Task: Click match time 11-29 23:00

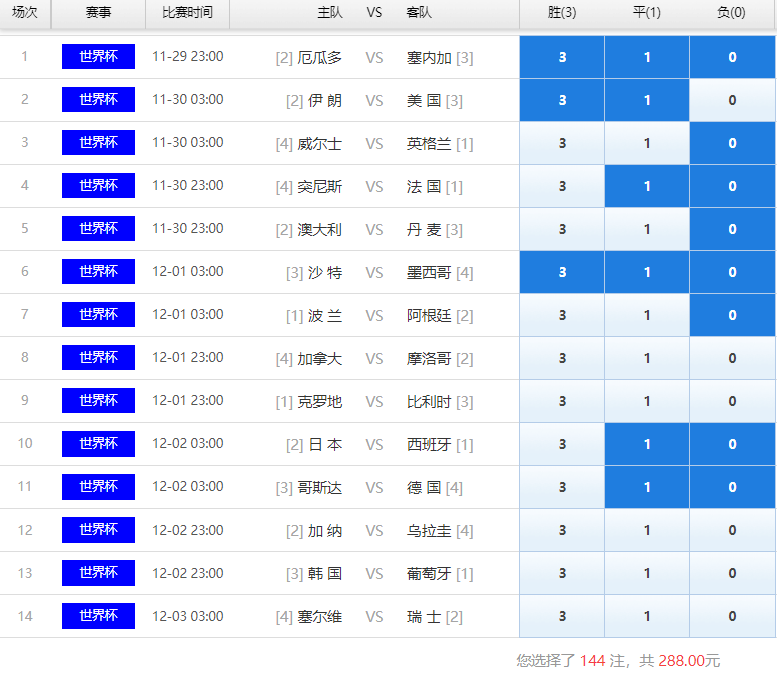Action: pyautogui.click(x=188, y=56)
